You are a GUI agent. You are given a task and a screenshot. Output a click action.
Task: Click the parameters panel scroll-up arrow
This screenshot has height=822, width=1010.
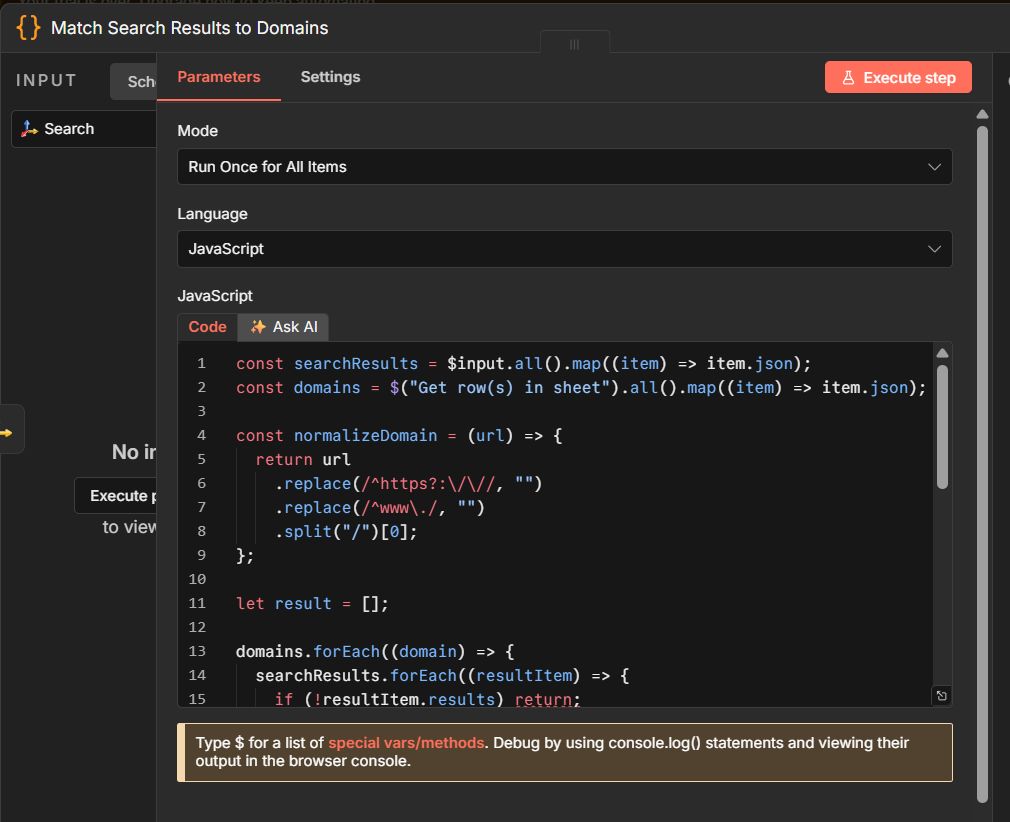[982, 114]
